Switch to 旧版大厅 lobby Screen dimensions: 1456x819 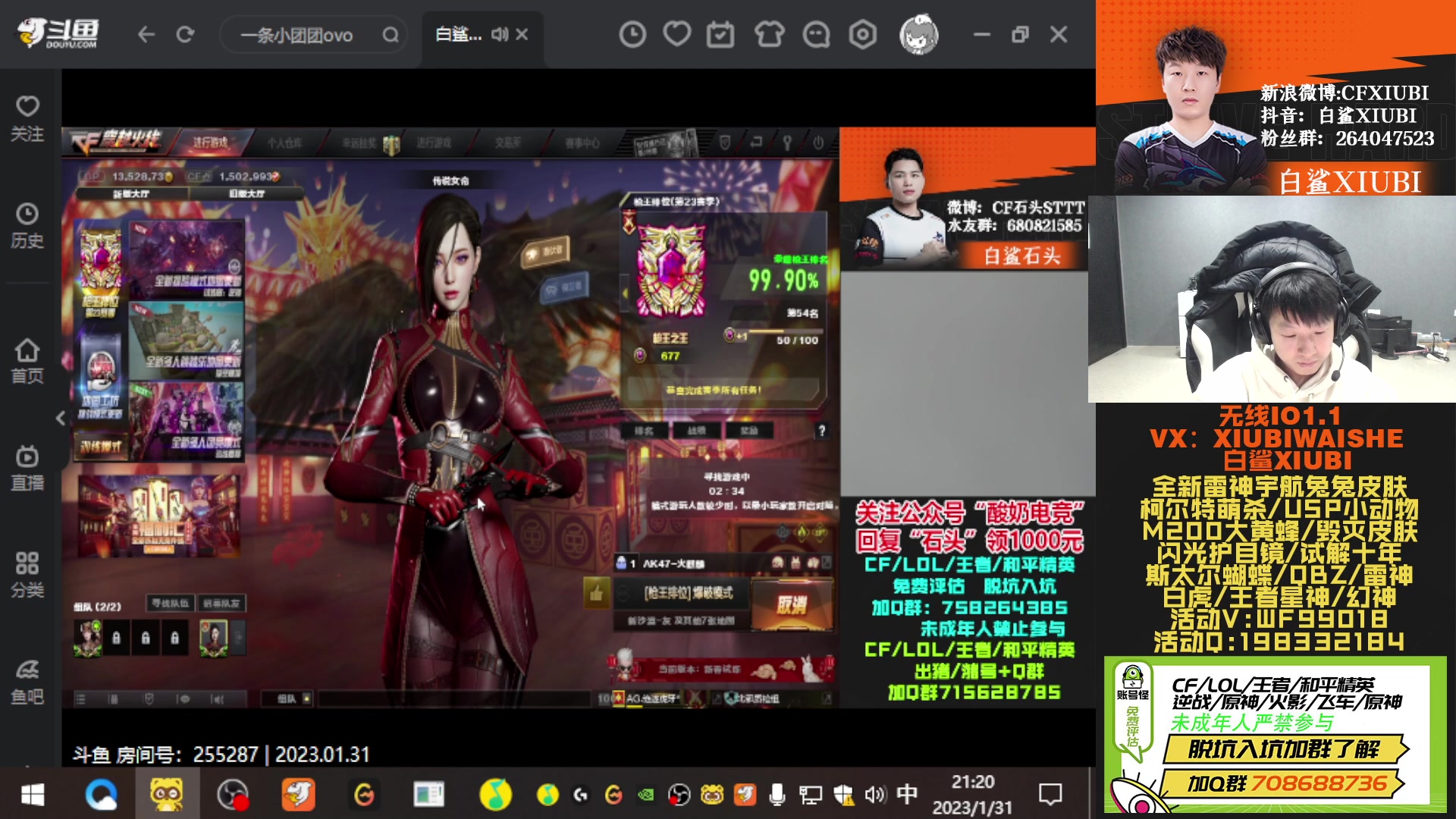[x=246, y=194]
